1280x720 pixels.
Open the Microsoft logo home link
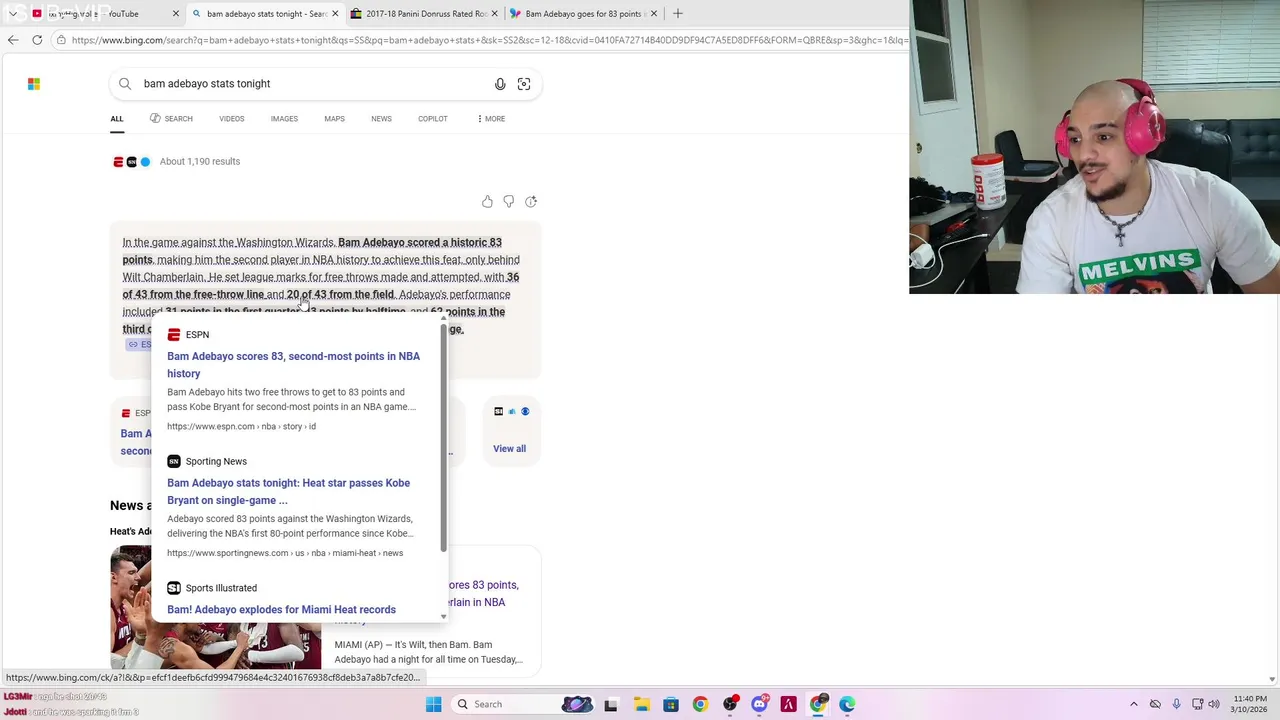tap(34, 84)
